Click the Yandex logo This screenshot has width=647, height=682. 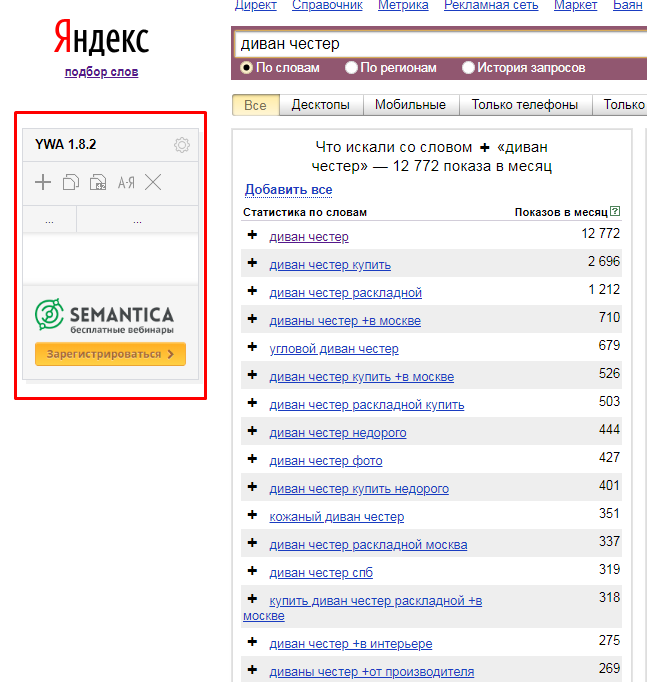tap(101, 38)
